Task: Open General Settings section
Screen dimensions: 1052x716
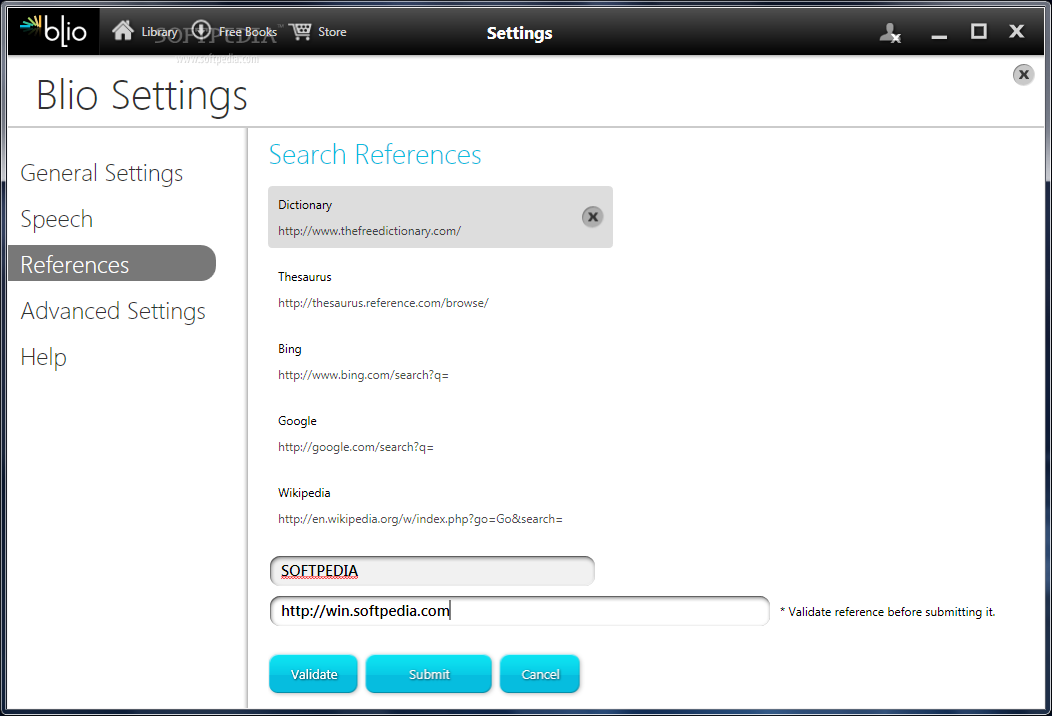Action: click(102, 173)
